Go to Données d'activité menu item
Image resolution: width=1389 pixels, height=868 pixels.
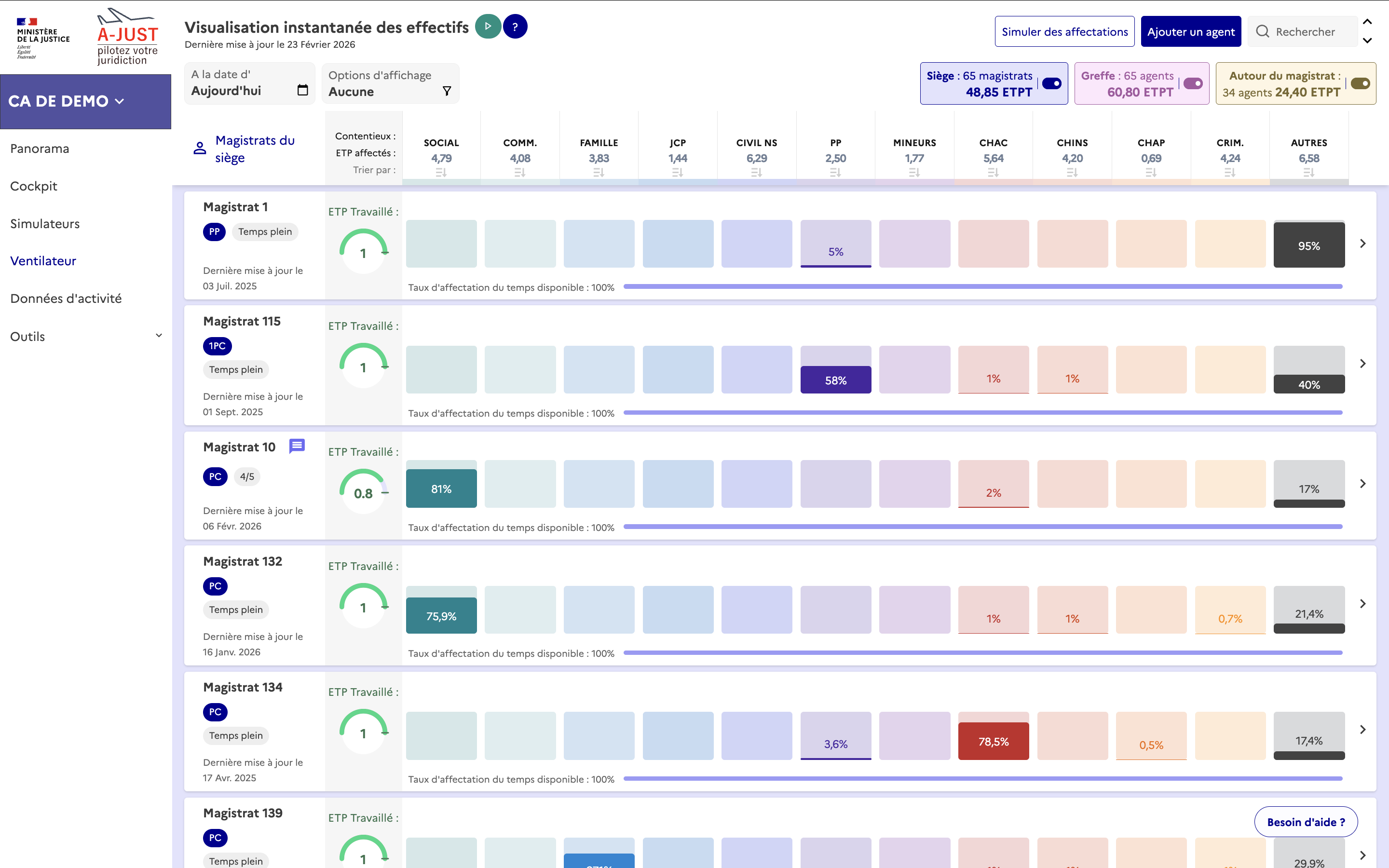(66, 298)
